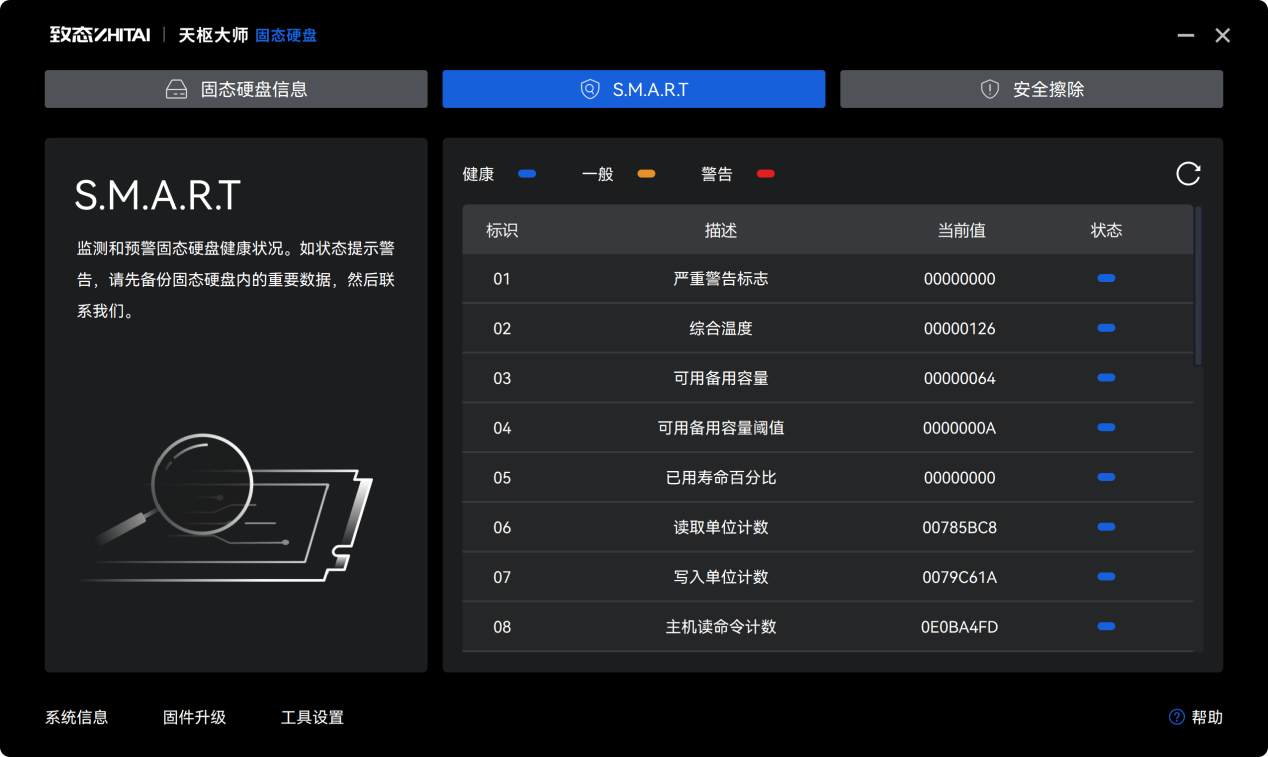Click the ZHITAI logo
Screen dimensions: 1268x757
(100, 35)
